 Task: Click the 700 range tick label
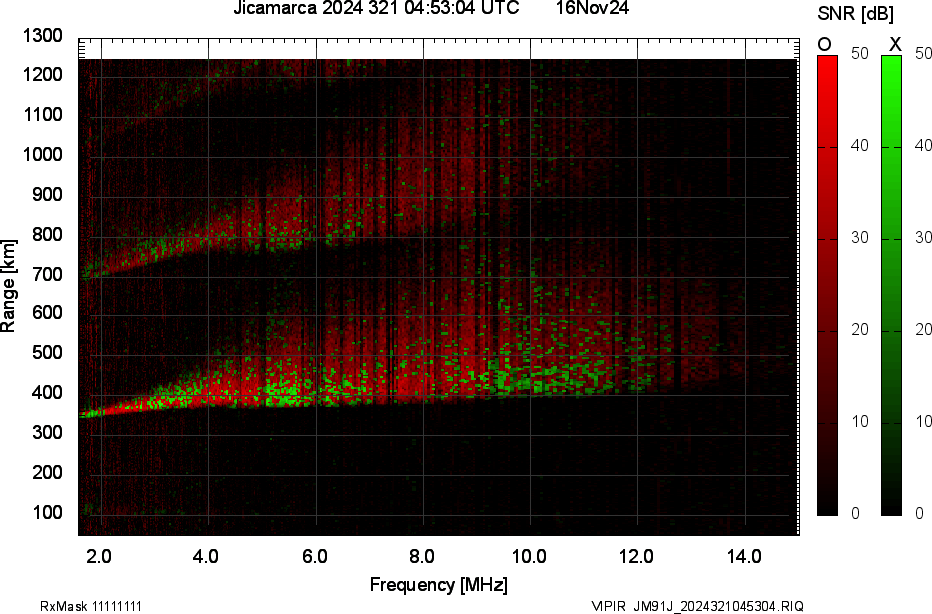[47, 275]
